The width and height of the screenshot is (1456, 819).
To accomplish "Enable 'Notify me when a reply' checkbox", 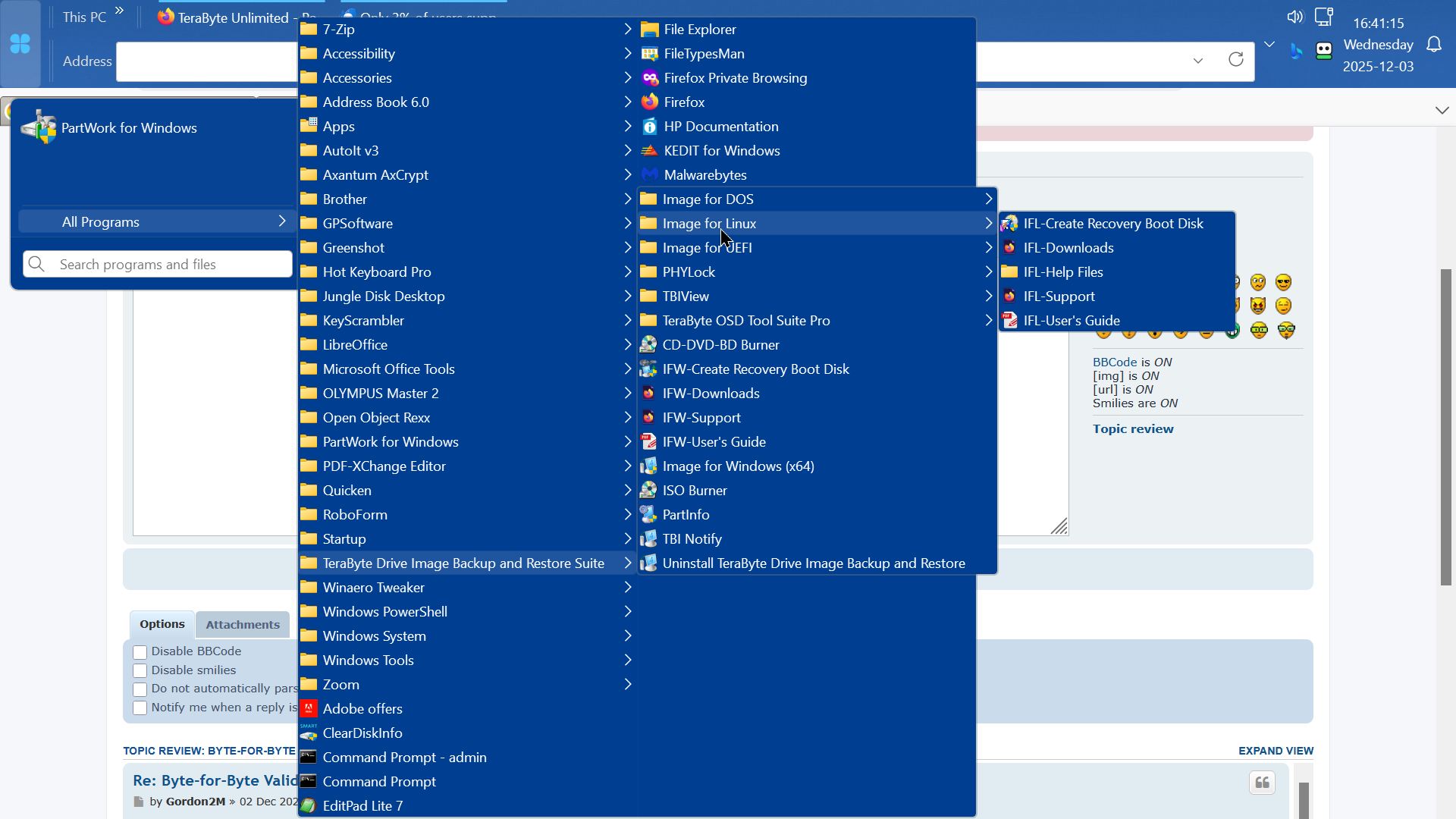I will pos(140,708).
